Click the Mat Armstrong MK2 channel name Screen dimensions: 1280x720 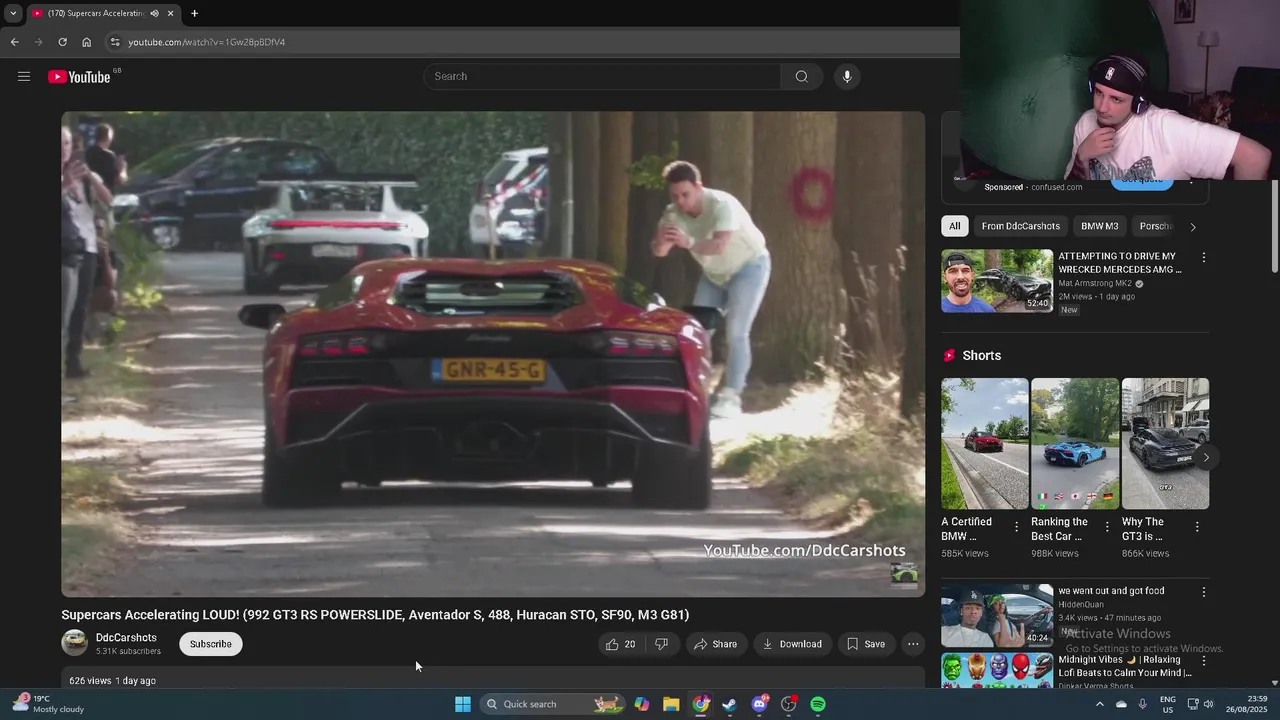tap(1095, 283)
